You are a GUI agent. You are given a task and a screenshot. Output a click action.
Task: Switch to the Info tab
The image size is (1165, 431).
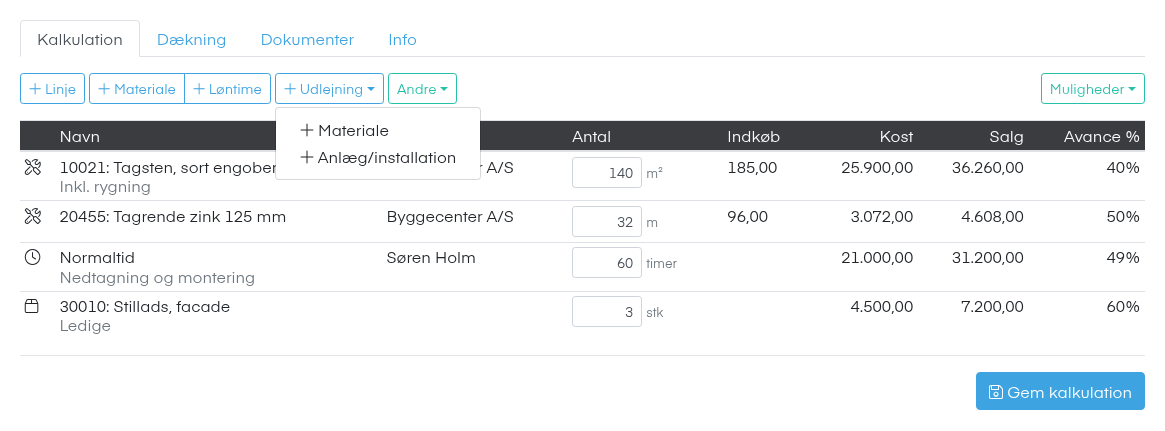pyautogui.click(x=402, y=39)
